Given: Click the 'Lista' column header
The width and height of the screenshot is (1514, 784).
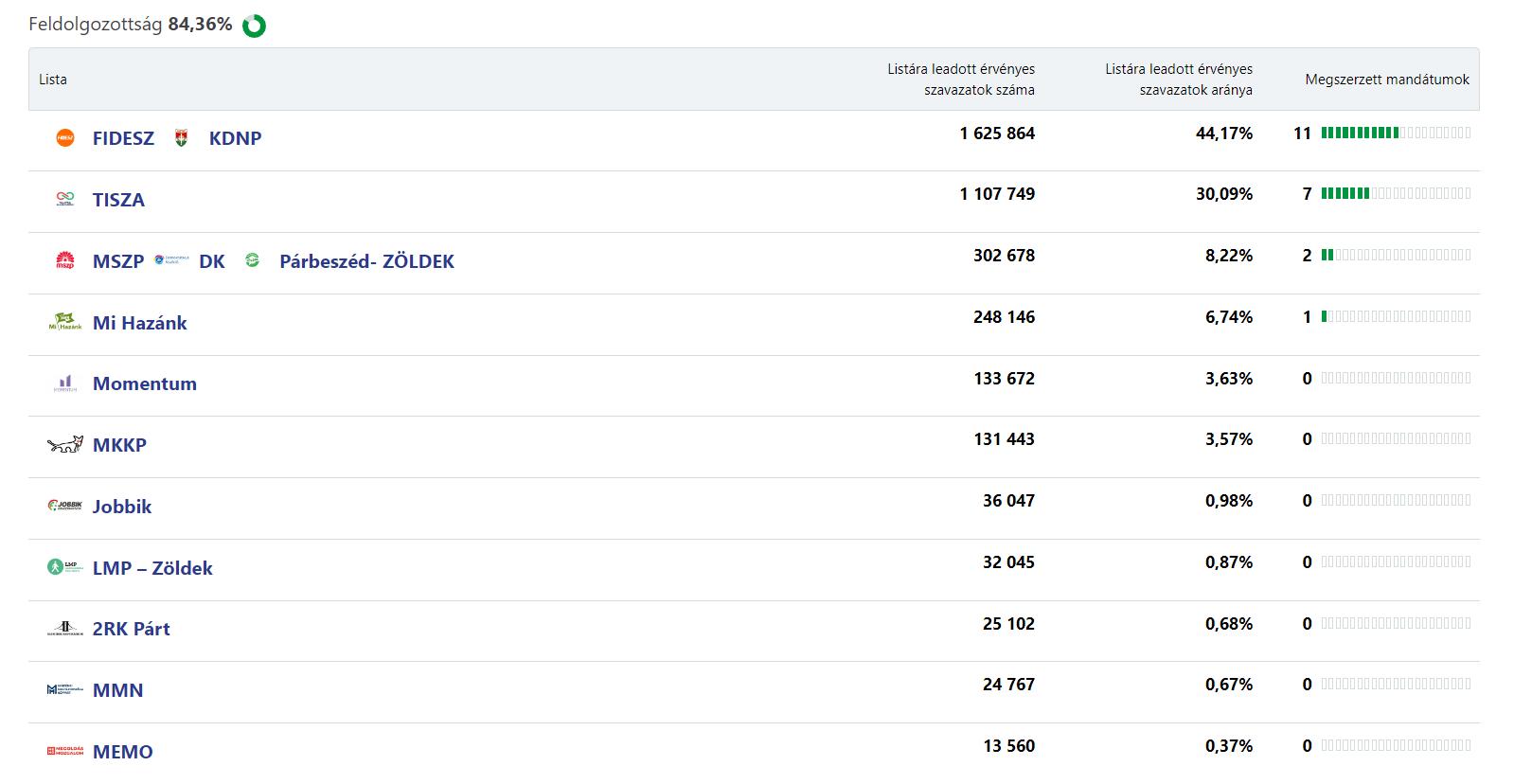Looking at the screenshot, I should tap(53, 80).
